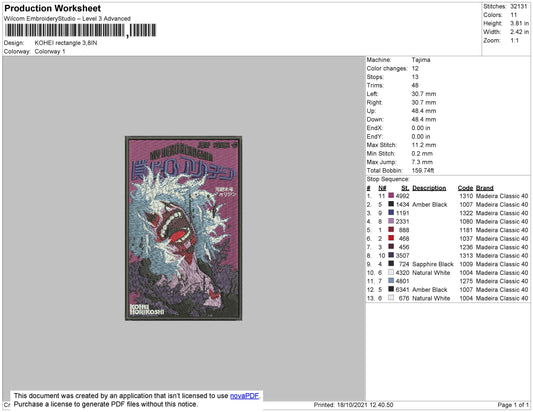Image resolution: width=533 pixels, height=412 pixels.
Task: Select lilac swatch for stop 4
Action: pyautogui.click(x=391, y=221)
